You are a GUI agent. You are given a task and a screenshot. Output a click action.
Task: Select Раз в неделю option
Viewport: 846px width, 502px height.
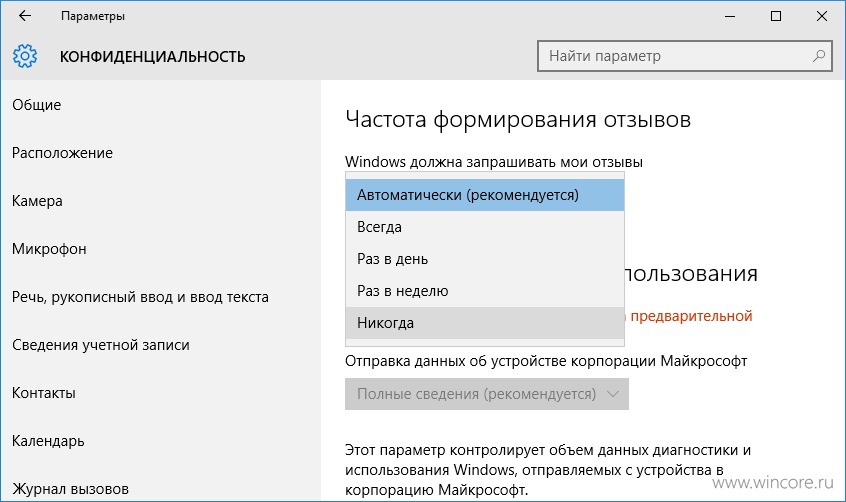pos(485,291)
